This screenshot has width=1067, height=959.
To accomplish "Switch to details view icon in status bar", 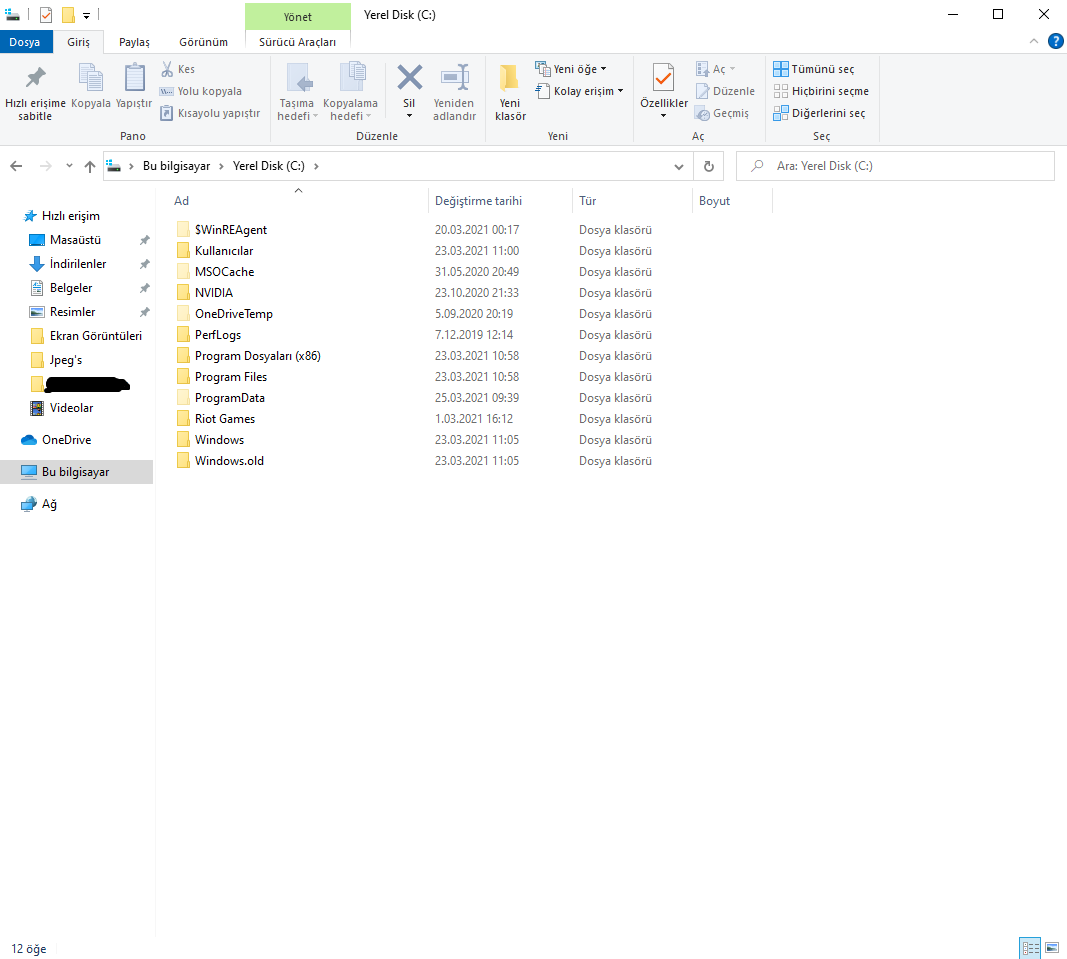I will (x=1030, y=947).
